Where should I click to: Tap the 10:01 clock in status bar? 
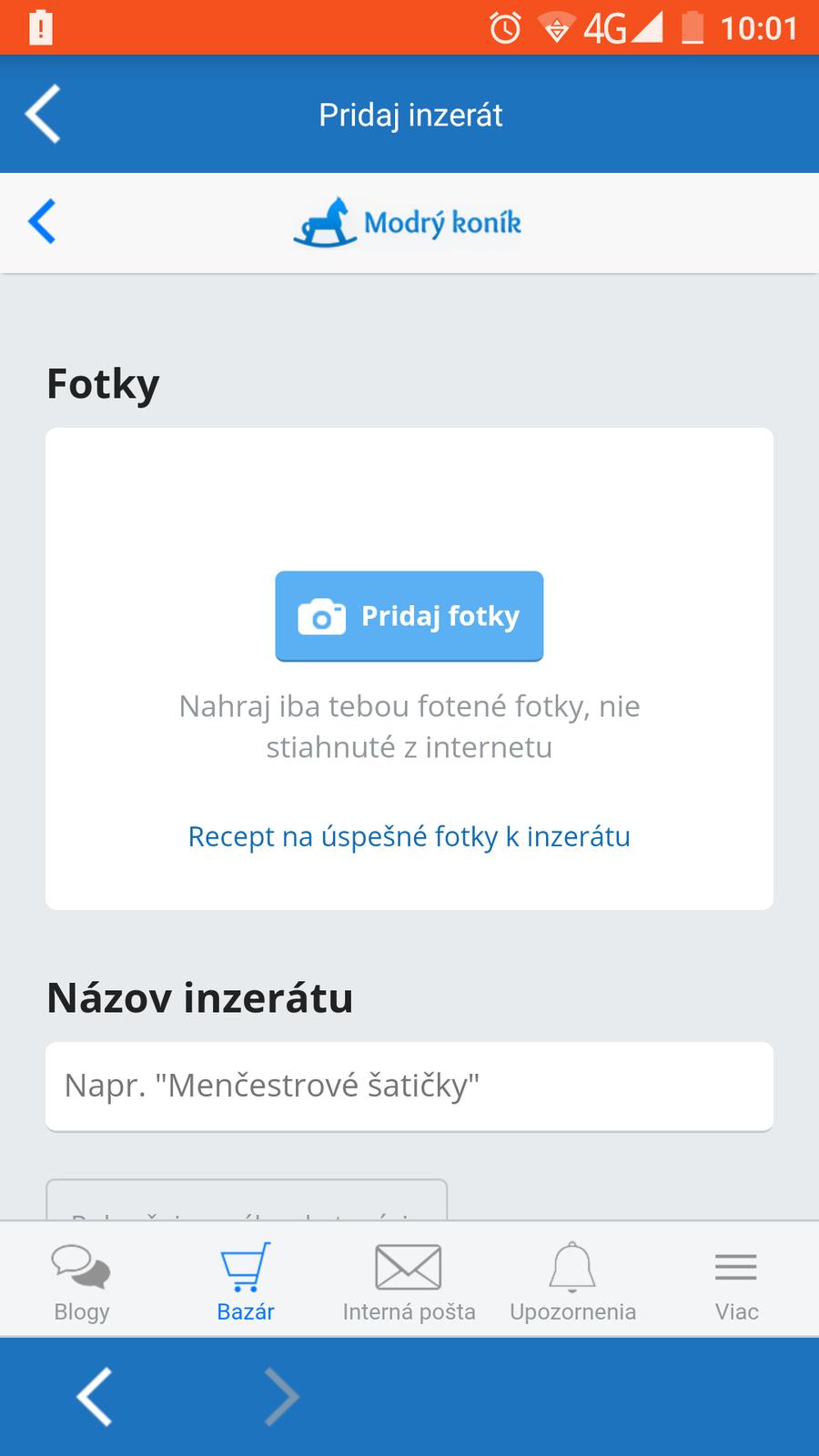tap(759, 28)
